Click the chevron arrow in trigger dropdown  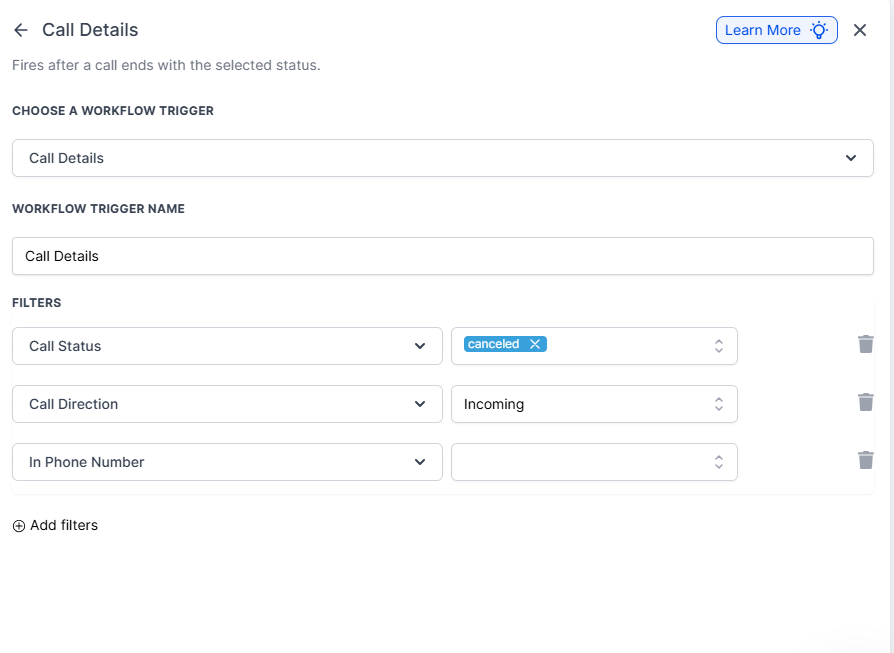pyautogui.click(x=851, y=158)
